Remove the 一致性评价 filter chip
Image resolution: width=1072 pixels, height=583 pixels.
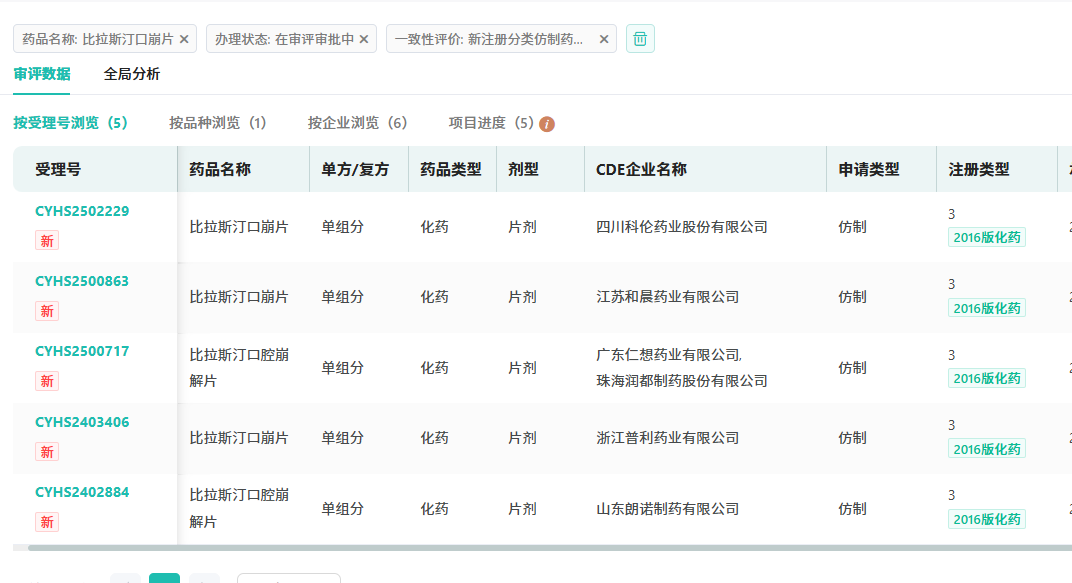point(604,39)
